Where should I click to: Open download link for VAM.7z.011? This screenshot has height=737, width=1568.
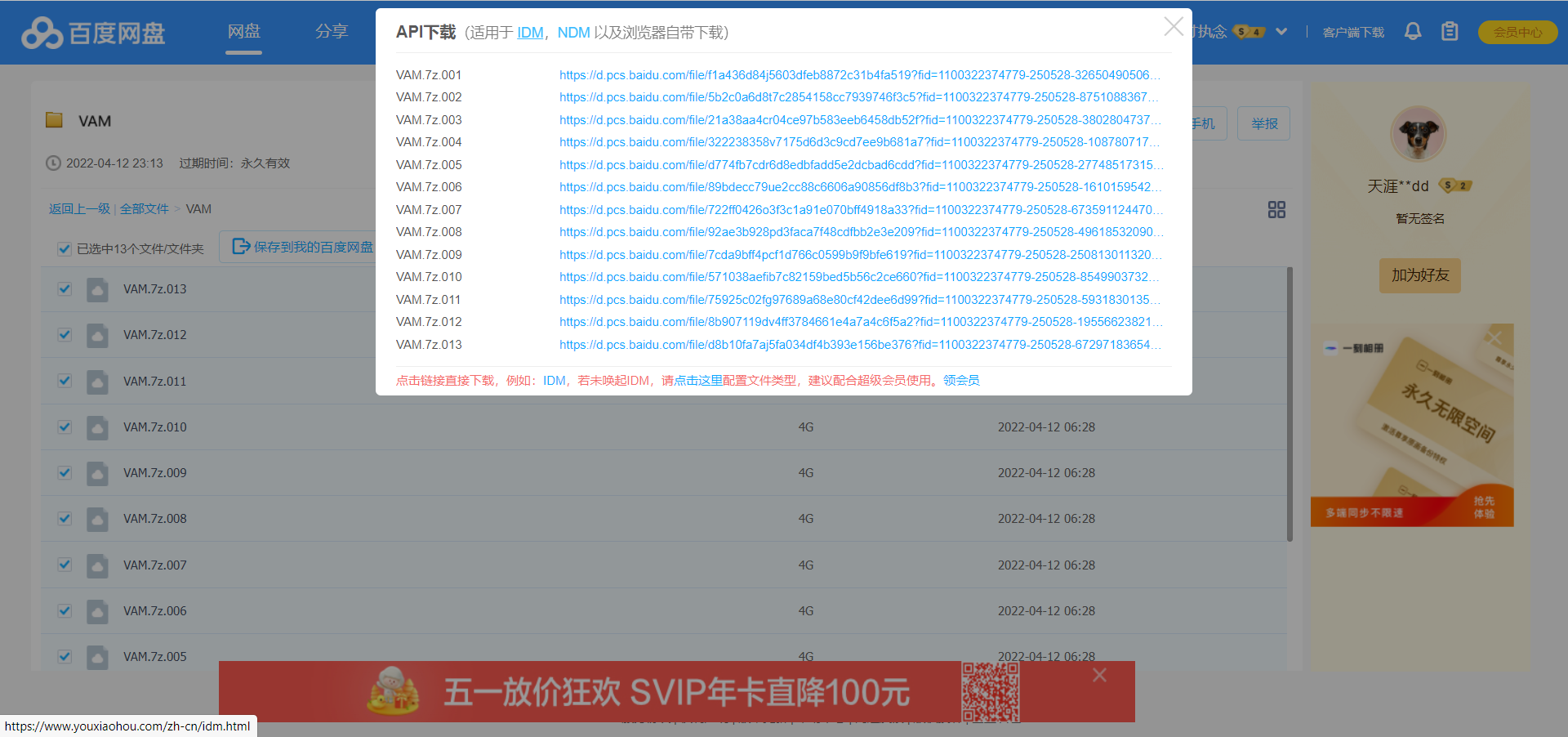(860, 300)
